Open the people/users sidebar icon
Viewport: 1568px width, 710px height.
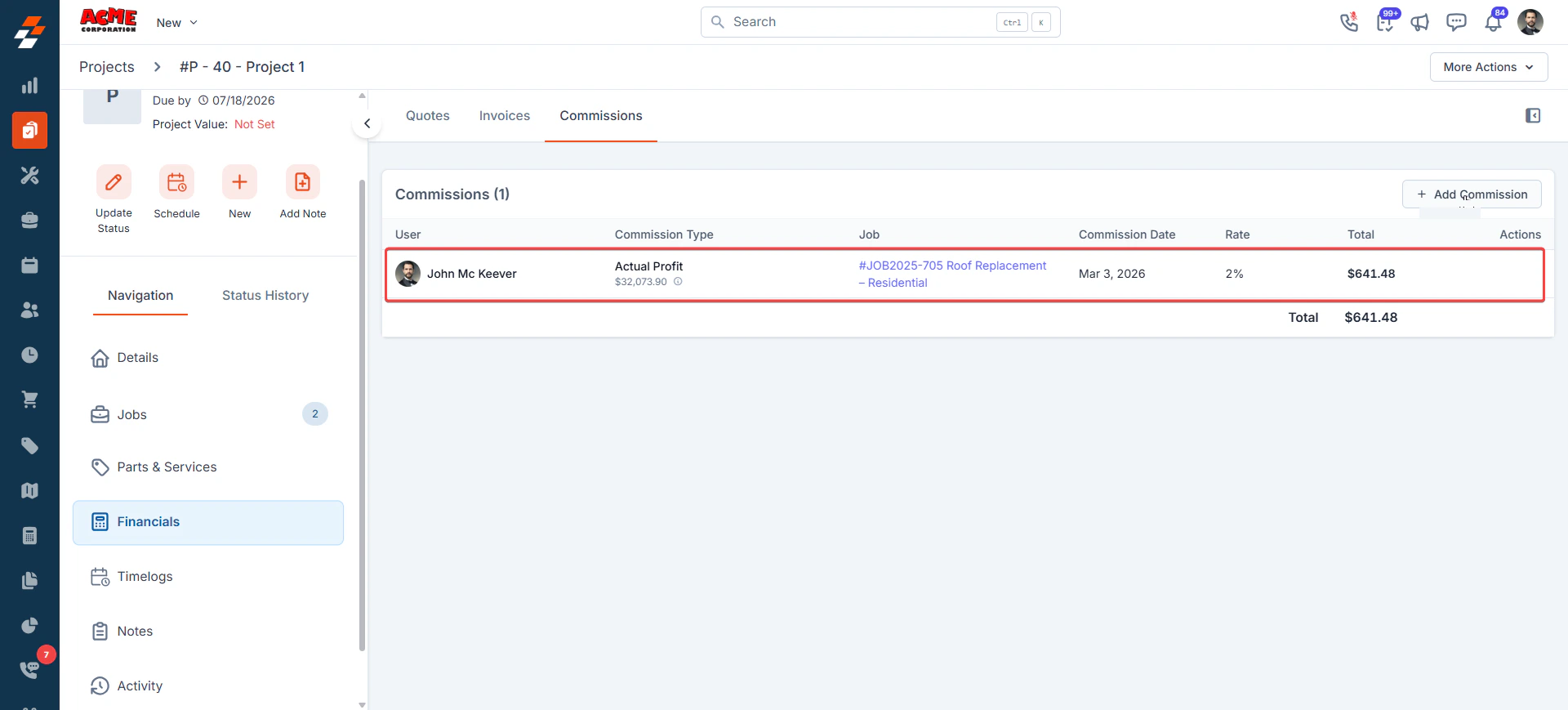point(29,310)
